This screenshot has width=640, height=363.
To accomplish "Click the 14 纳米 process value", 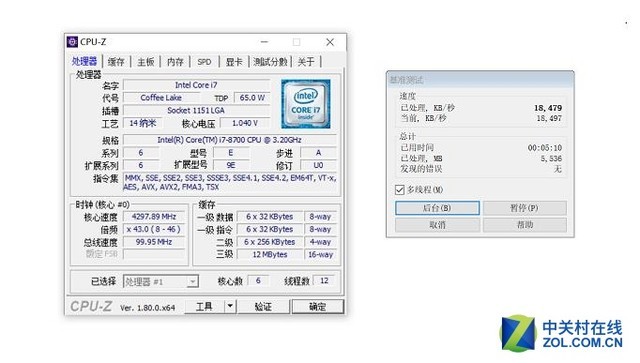I will pos(143,123).
